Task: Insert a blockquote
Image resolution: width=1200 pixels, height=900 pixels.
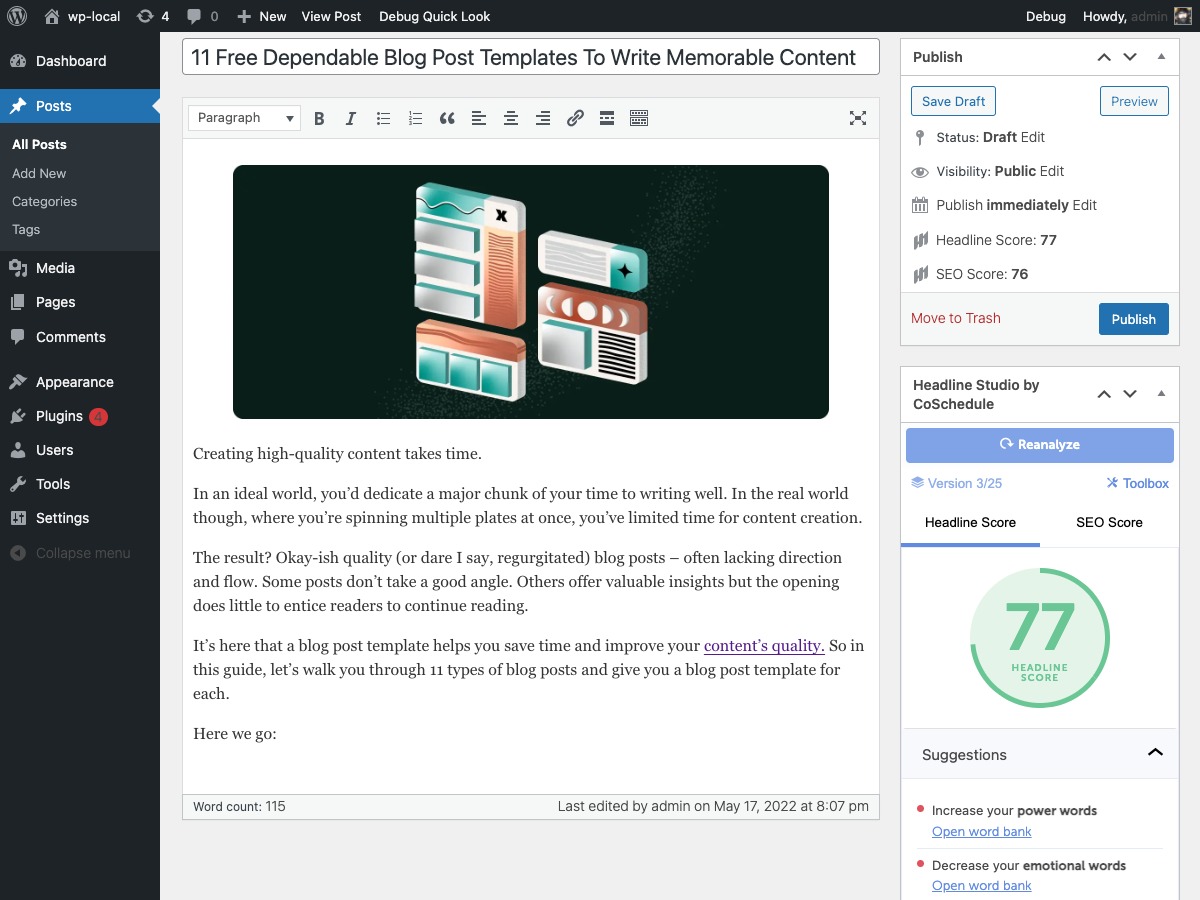Action: coord(447,118)
